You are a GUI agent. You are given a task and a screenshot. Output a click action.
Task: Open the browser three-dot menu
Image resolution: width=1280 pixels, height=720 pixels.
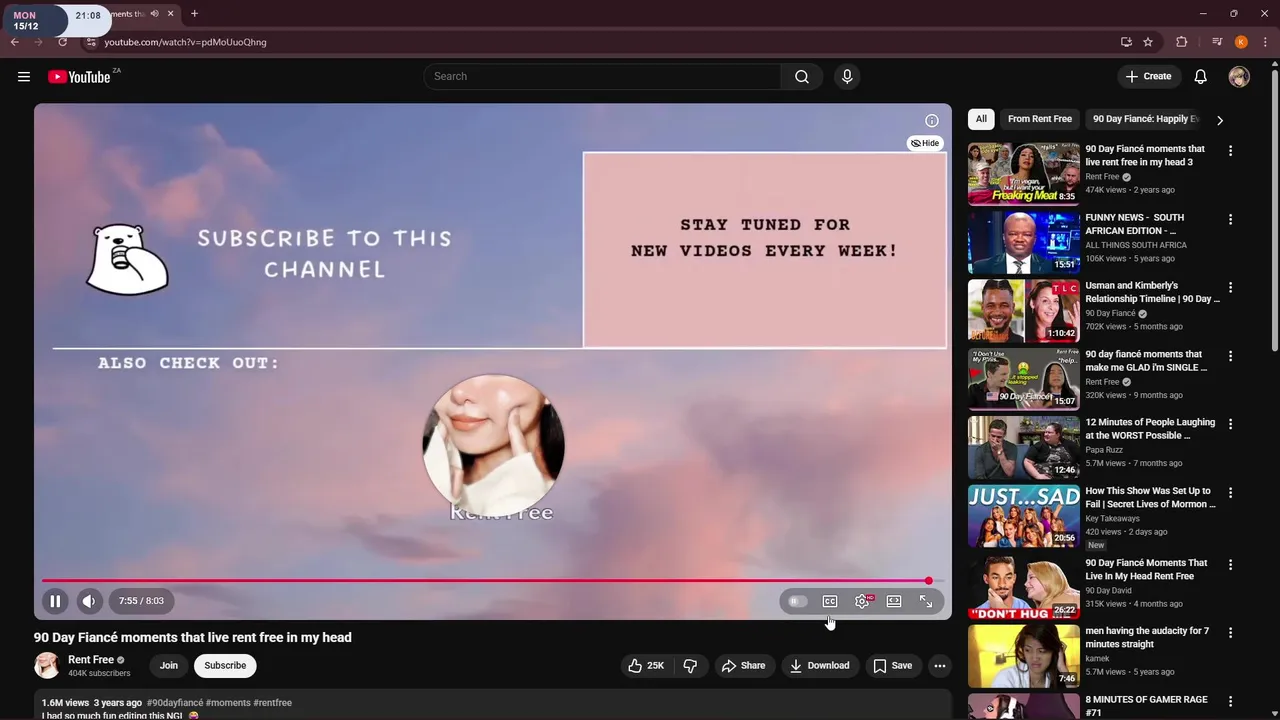coord(1265,42)
